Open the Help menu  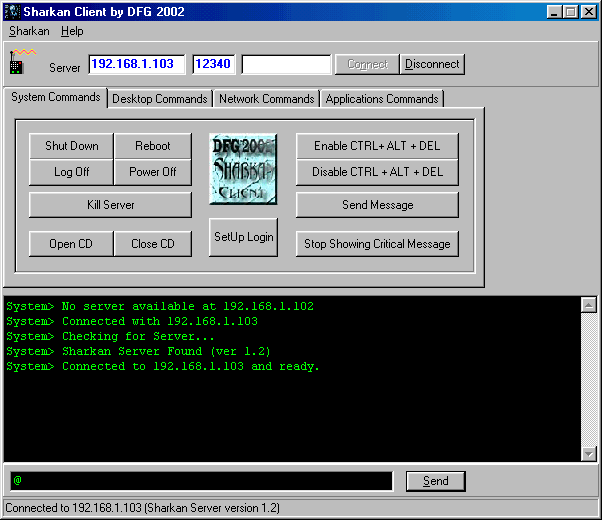click(72, 31)
